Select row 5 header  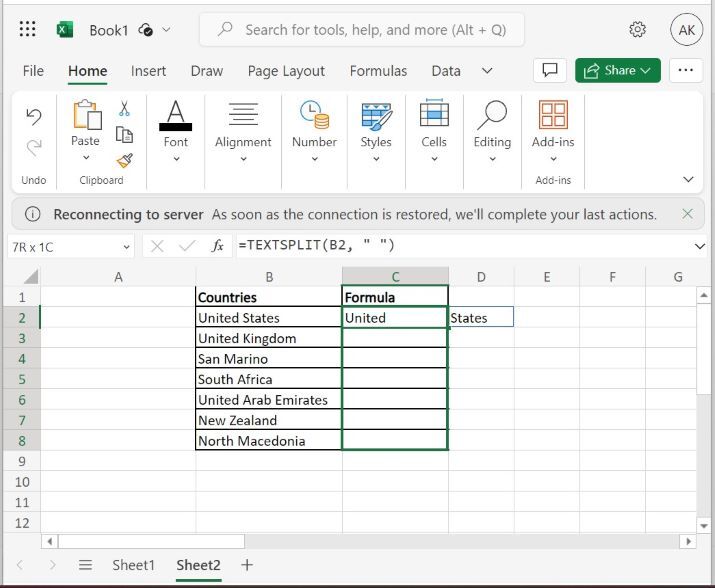point(21,380)
